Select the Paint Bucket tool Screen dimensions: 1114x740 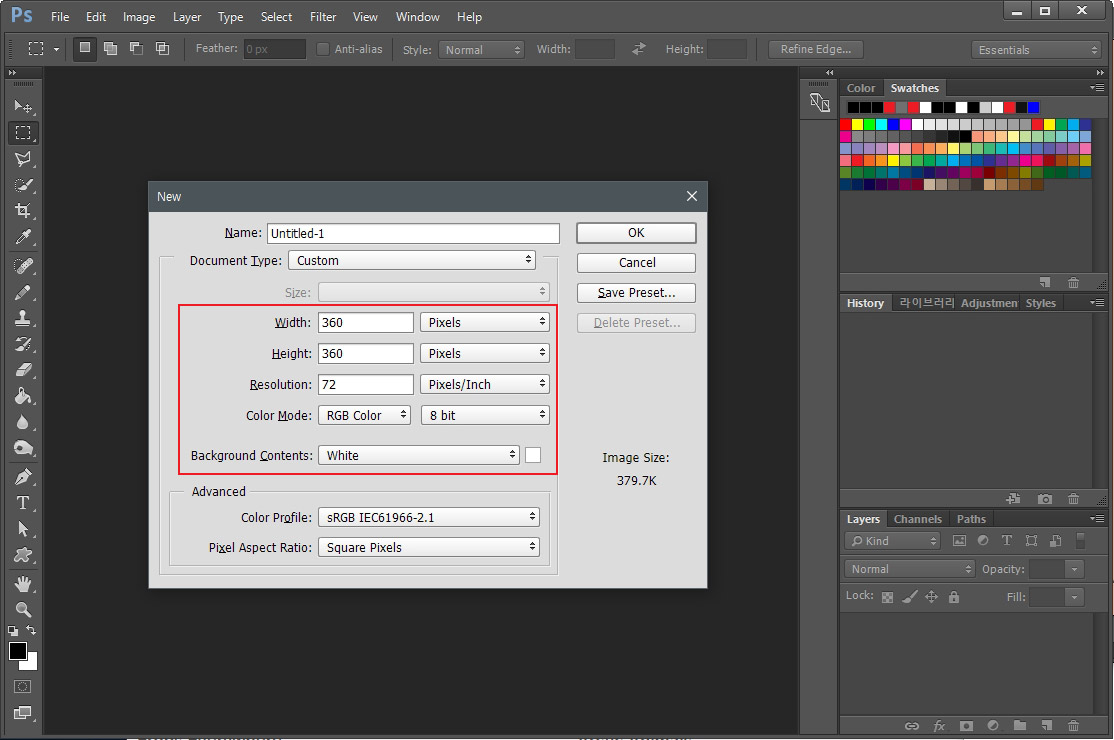tap(23, 396)
